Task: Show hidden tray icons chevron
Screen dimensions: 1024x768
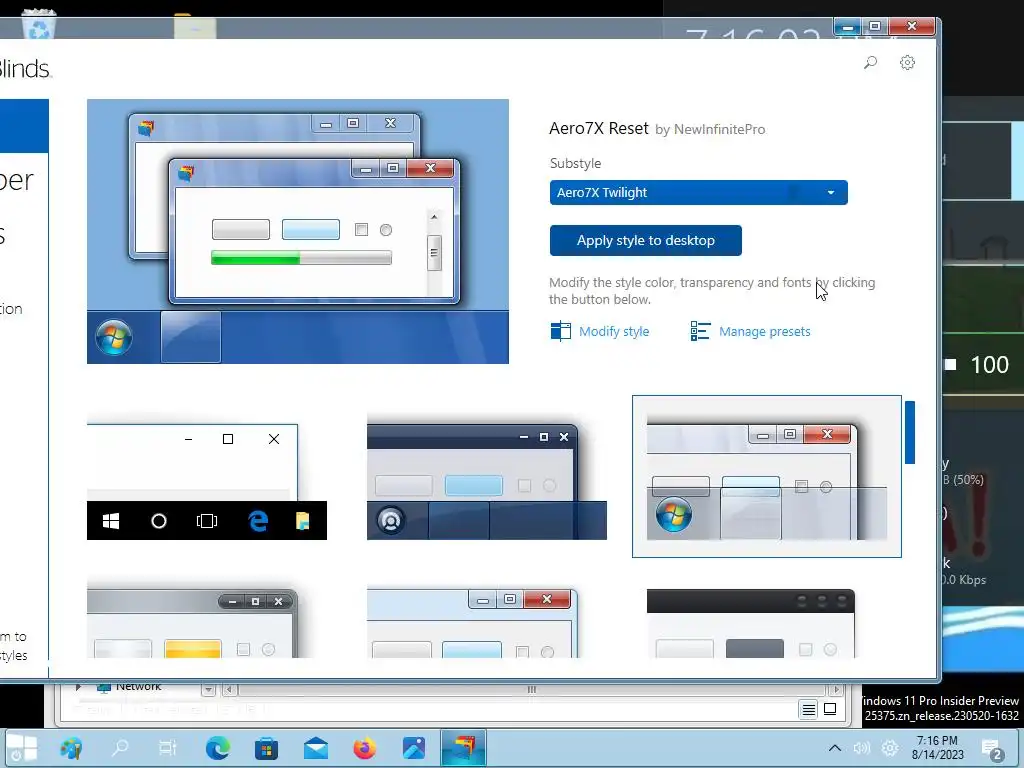Action: (835, 748)
